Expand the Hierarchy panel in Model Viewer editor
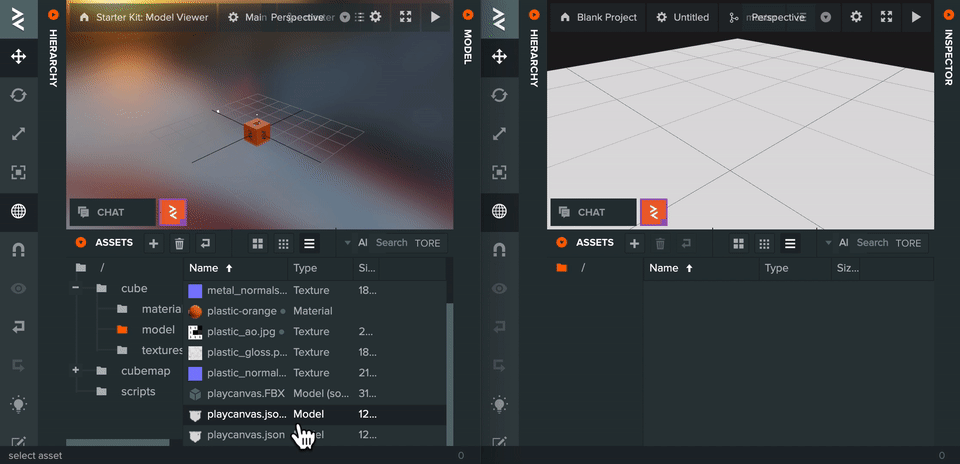 tap(53, 15)
